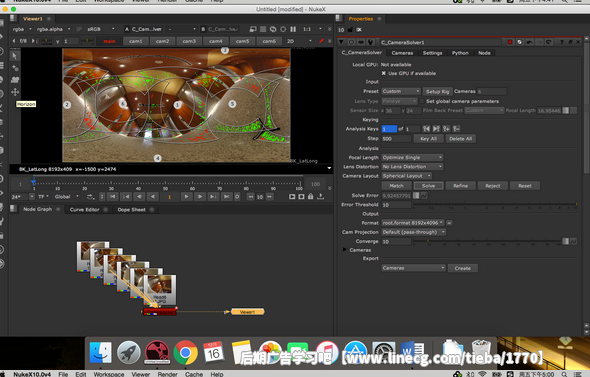This screenshot has height=377, width=590.
Task: Open the rgba channel dropdown
Action: 22,29
